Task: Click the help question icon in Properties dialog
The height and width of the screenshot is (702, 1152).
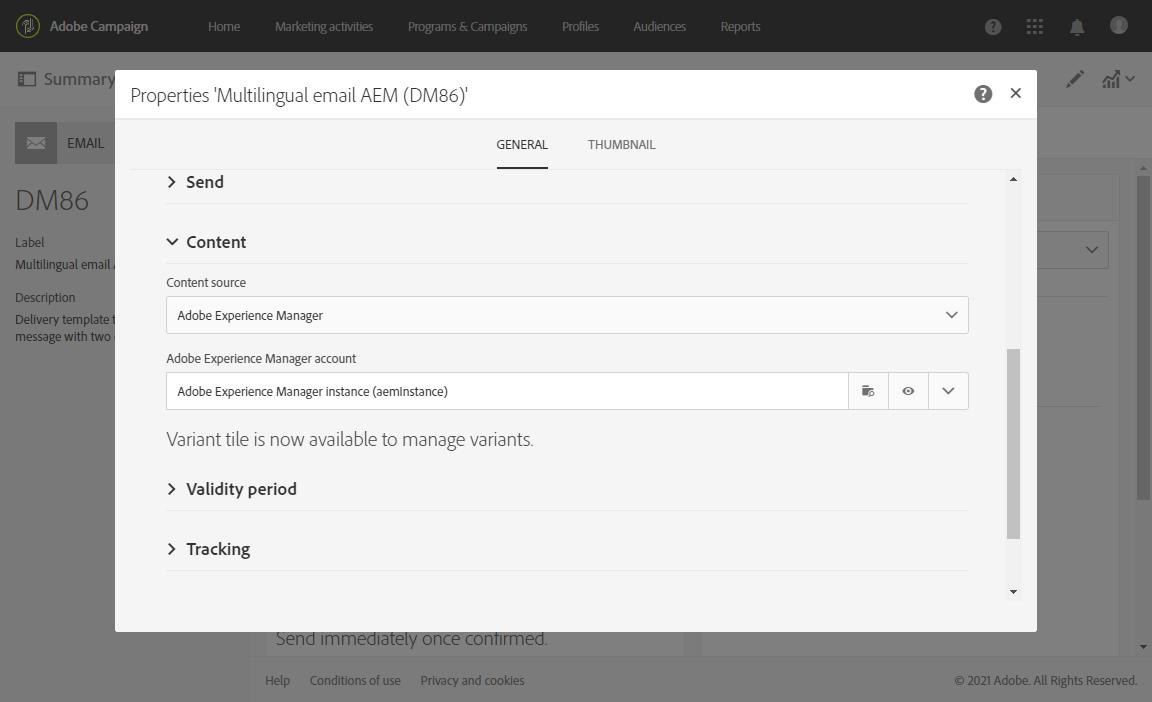Action: coord(983,94)
